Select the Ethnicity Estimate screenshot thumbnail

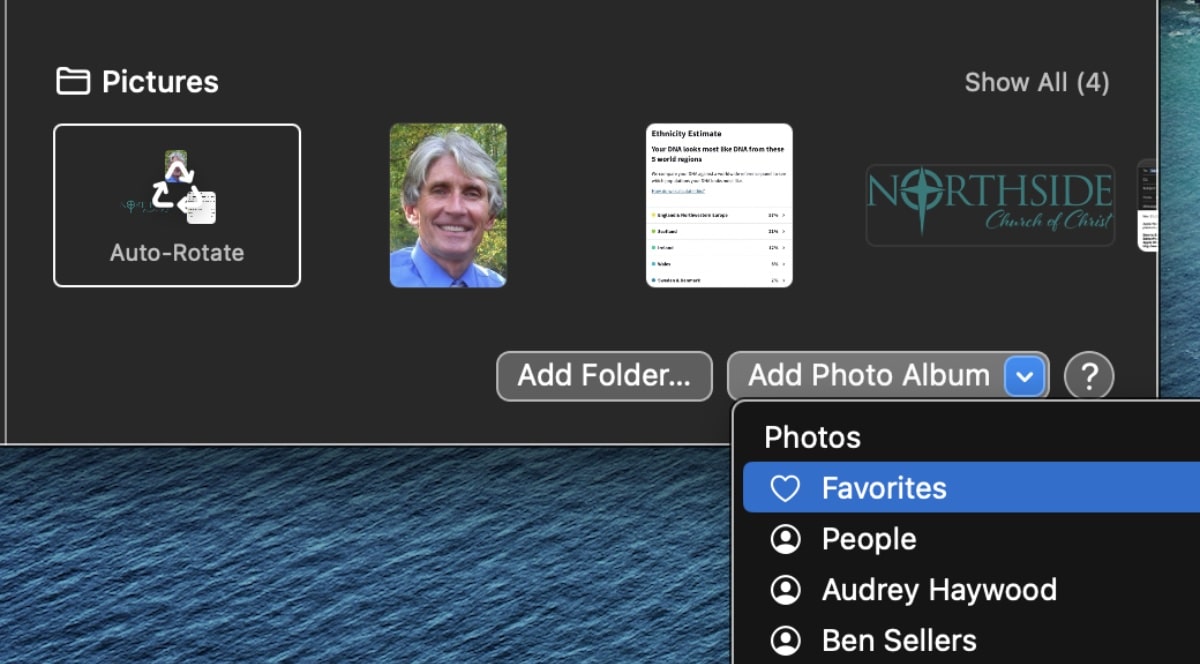click(719, 205)
